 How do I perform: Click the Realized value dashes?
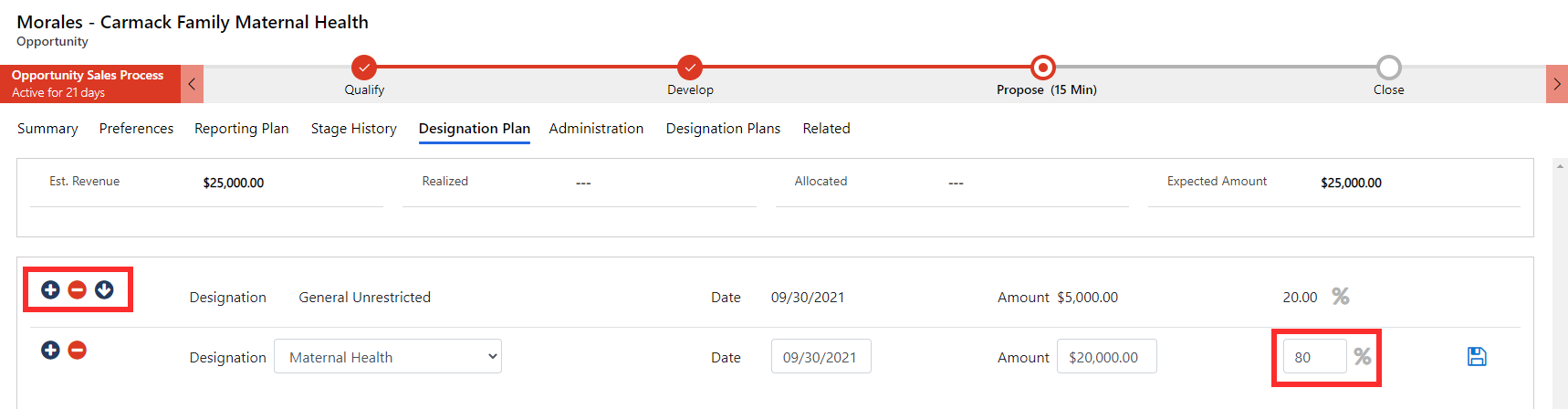point(583,184)
